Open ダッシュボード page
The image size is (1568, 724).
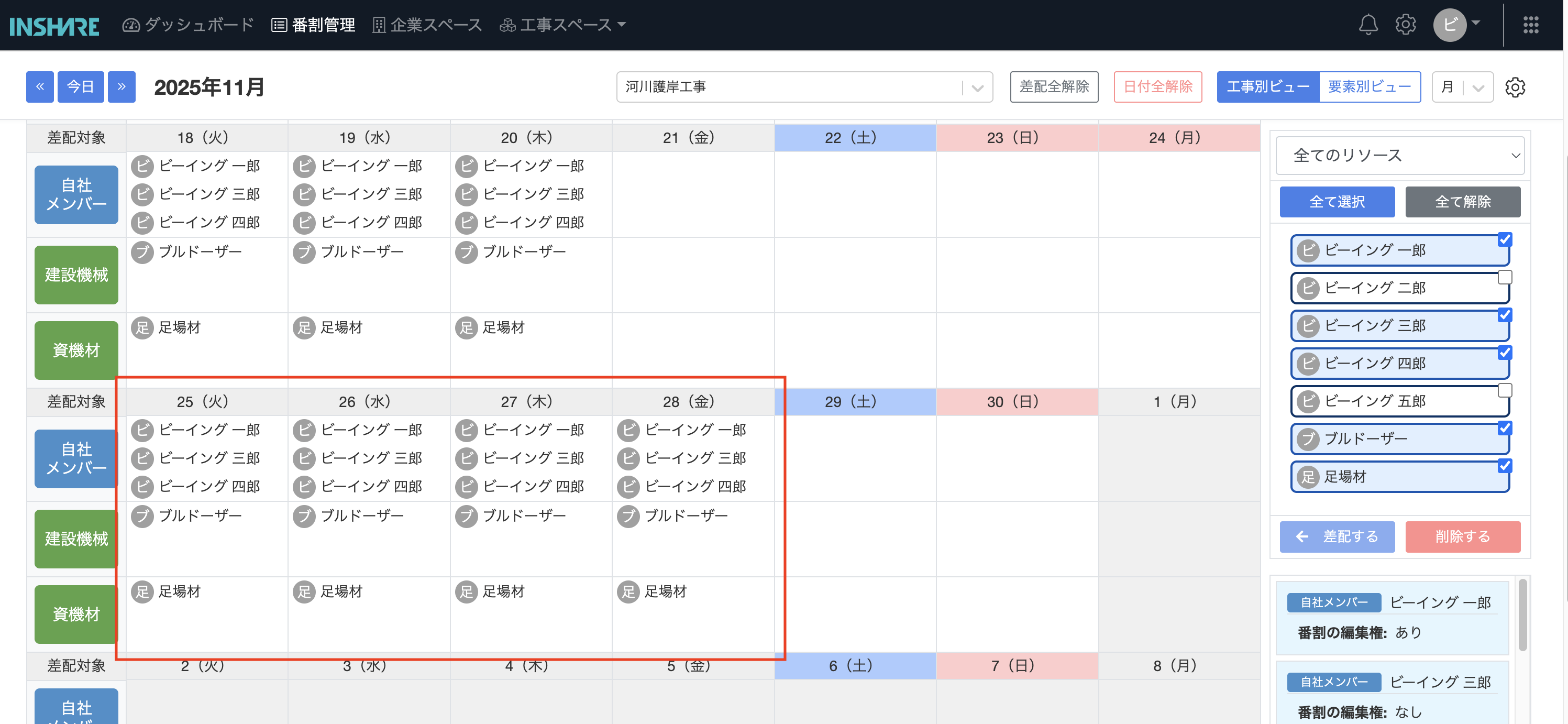(188, 25)
